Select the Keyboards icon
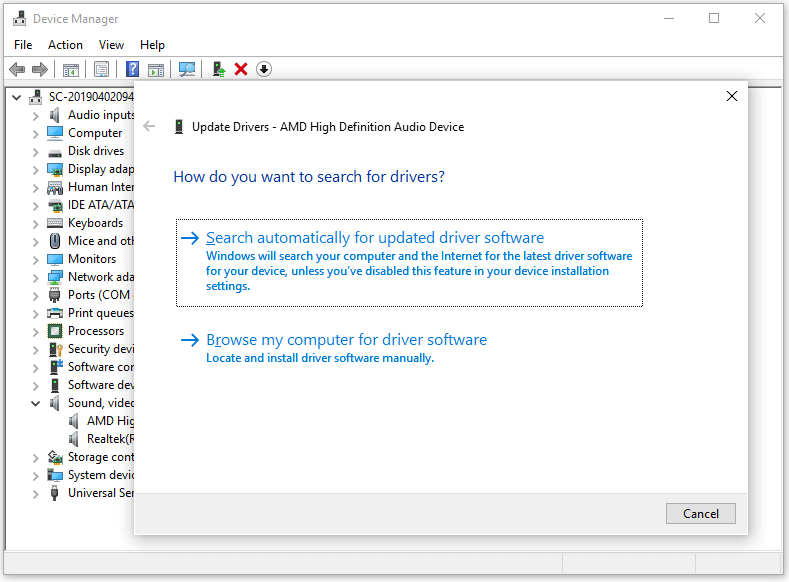This screenshot has height=582, width=789. (x=55, y=223)
